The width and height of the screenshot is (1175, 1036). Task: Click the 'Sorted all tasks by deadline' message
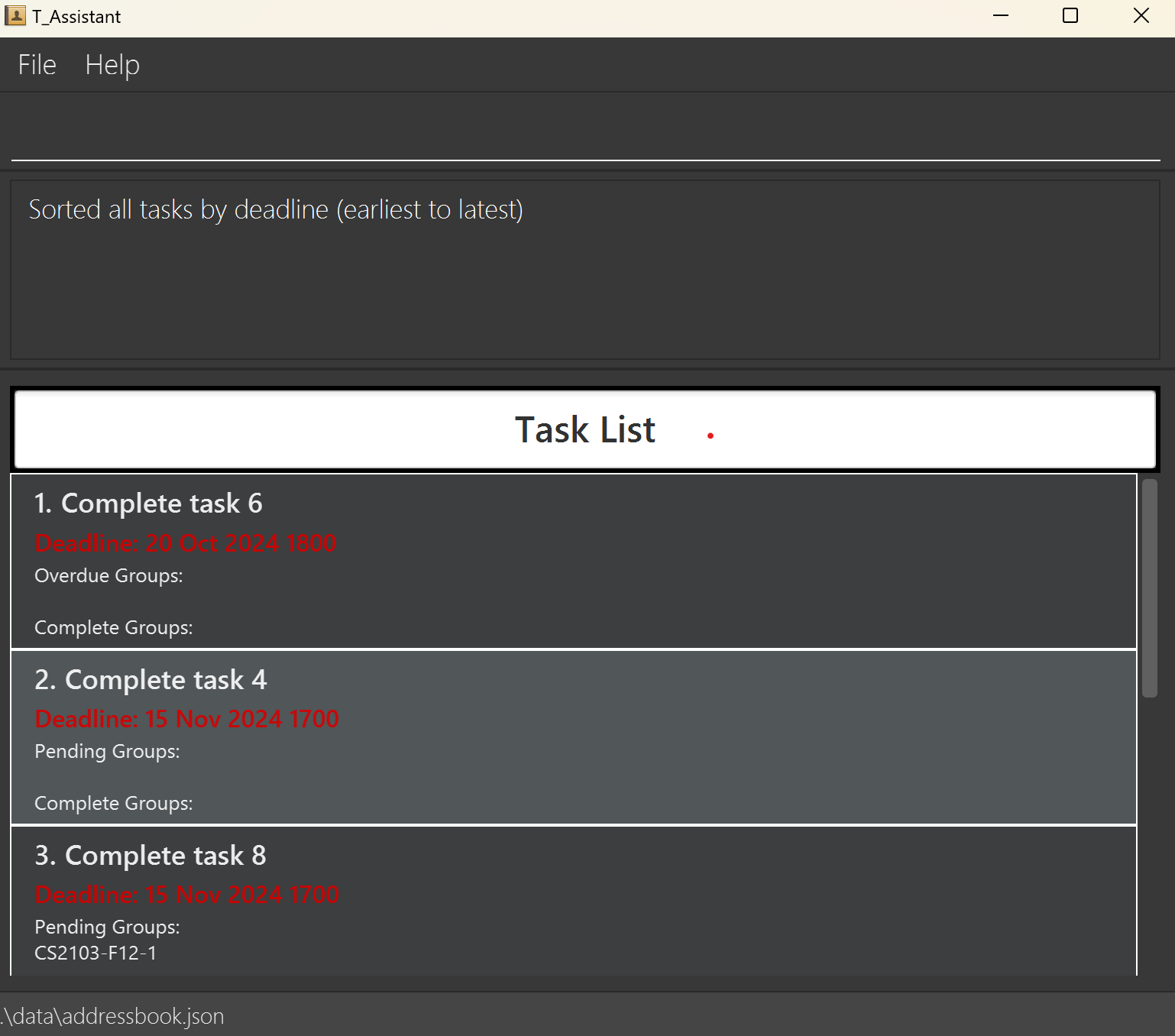pos(276,209)
